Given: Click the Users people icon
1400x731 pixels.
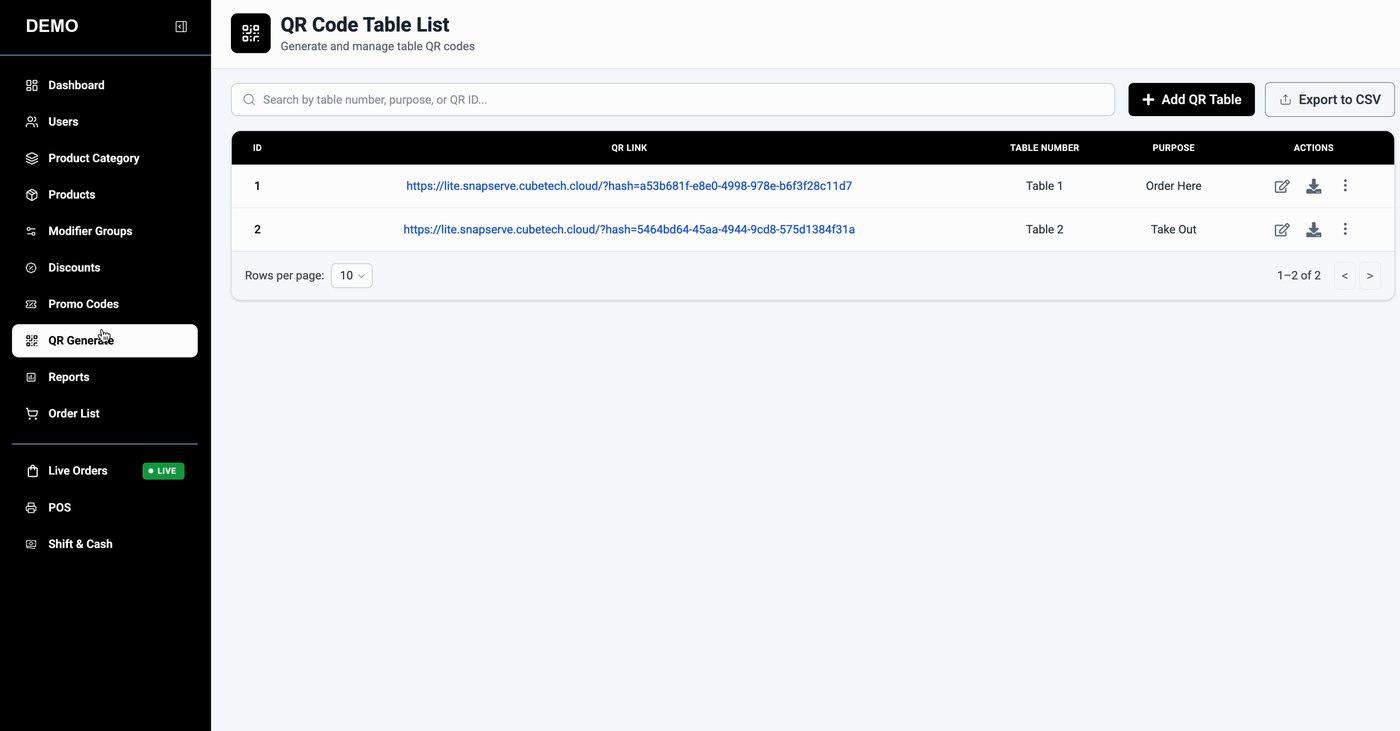Looking at the screenshot, I should pyautogui.click(x=32, y=122).
